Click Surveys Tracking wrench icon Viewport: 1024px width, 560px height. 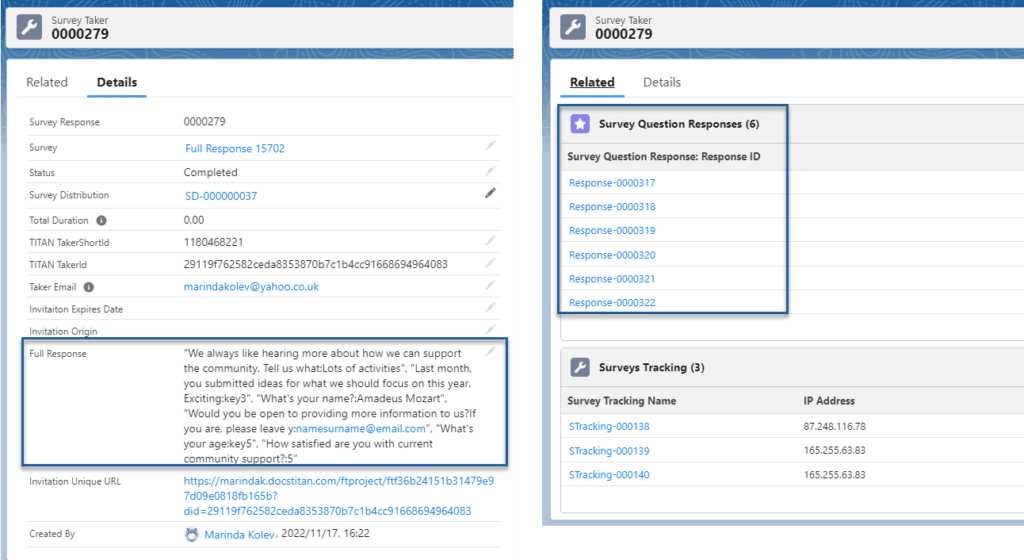click(x=580, y=367)
